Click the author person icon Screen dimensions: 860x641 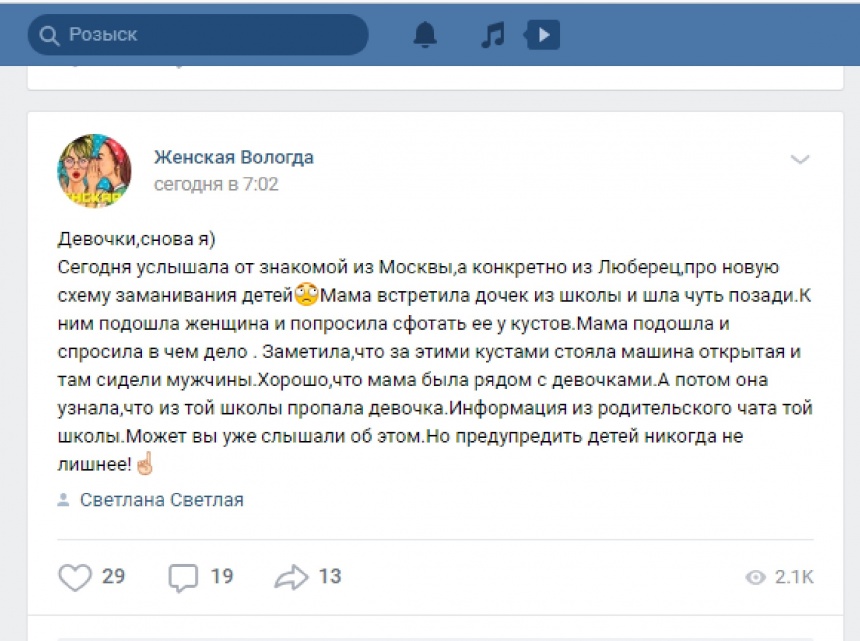coord(64,500)
